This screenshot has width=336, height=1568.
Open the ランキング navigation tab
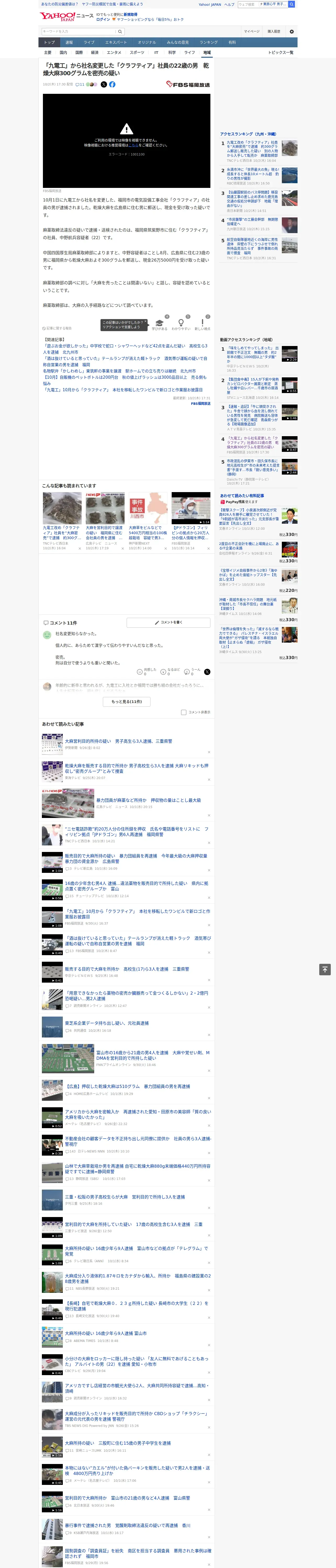209,43
